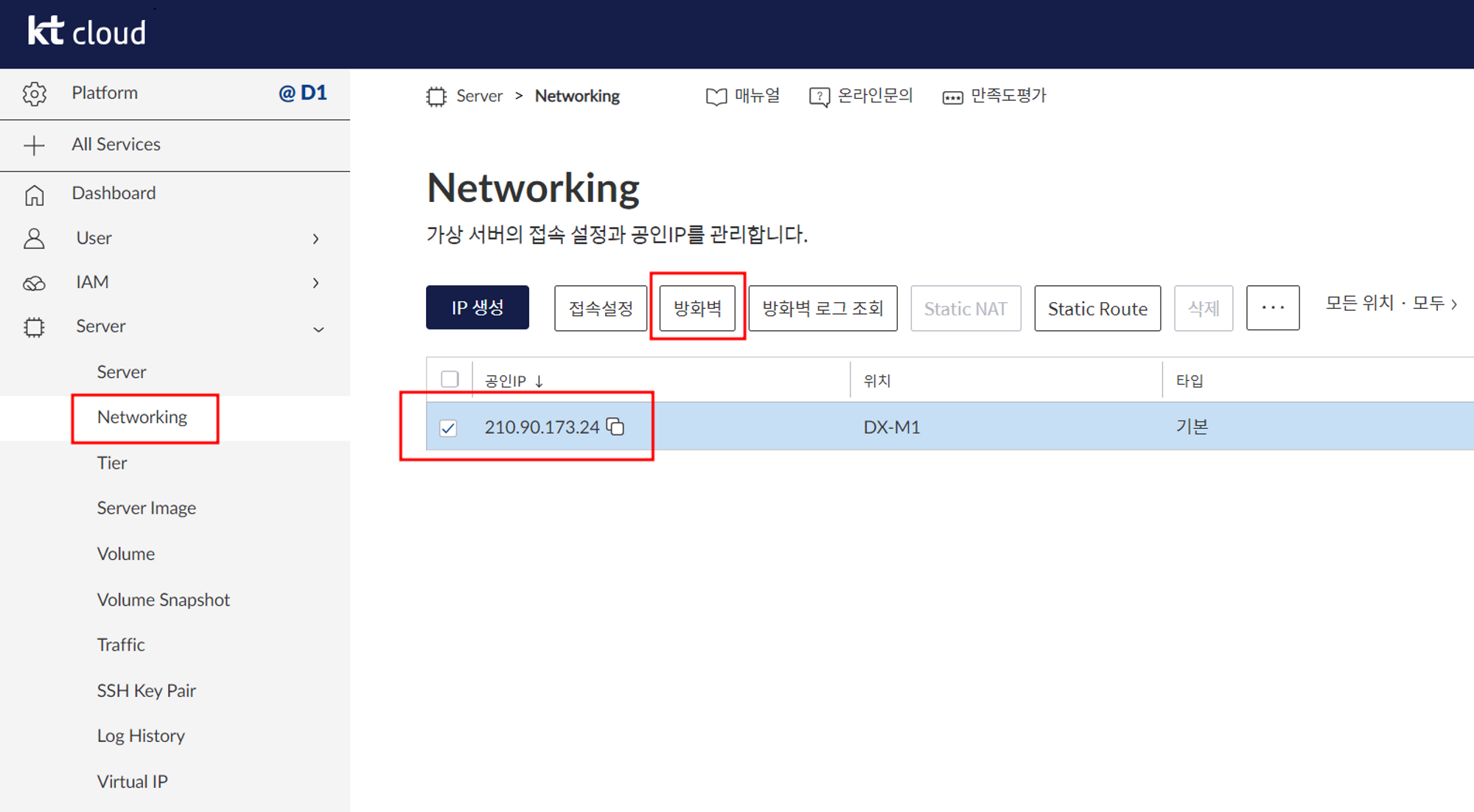Click the IP 생성 button
The image size is (1474, 812).
pyautogui.click(x=477, y=308)
